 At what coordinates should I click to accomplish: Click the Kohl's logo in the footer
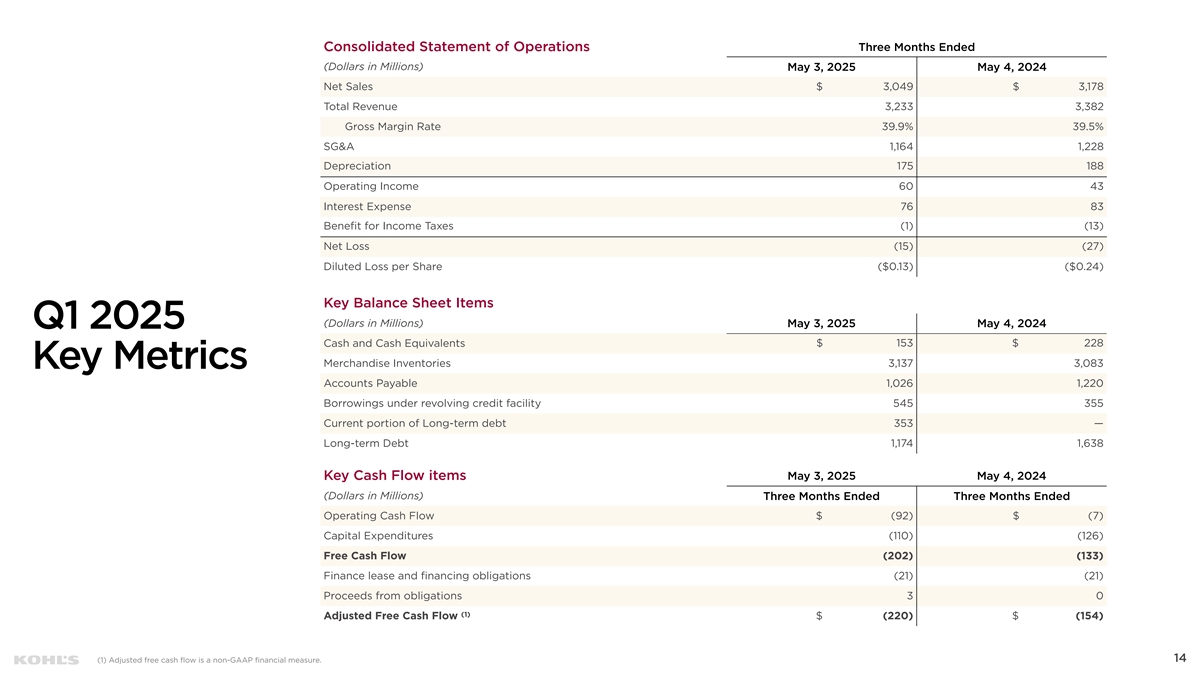click(x=46, y=659)
